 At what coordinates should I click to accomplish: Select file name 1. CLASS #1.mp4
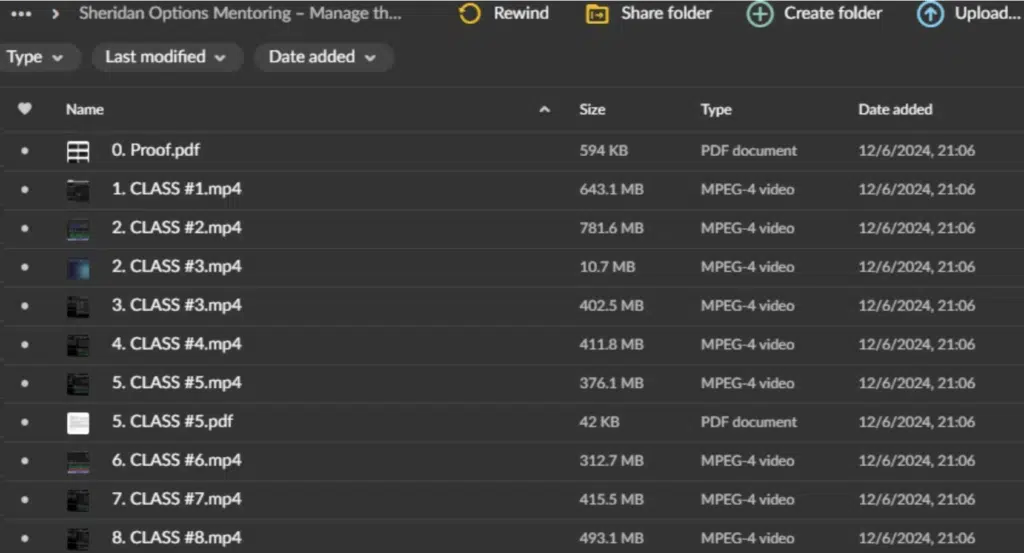pos(176,189)
